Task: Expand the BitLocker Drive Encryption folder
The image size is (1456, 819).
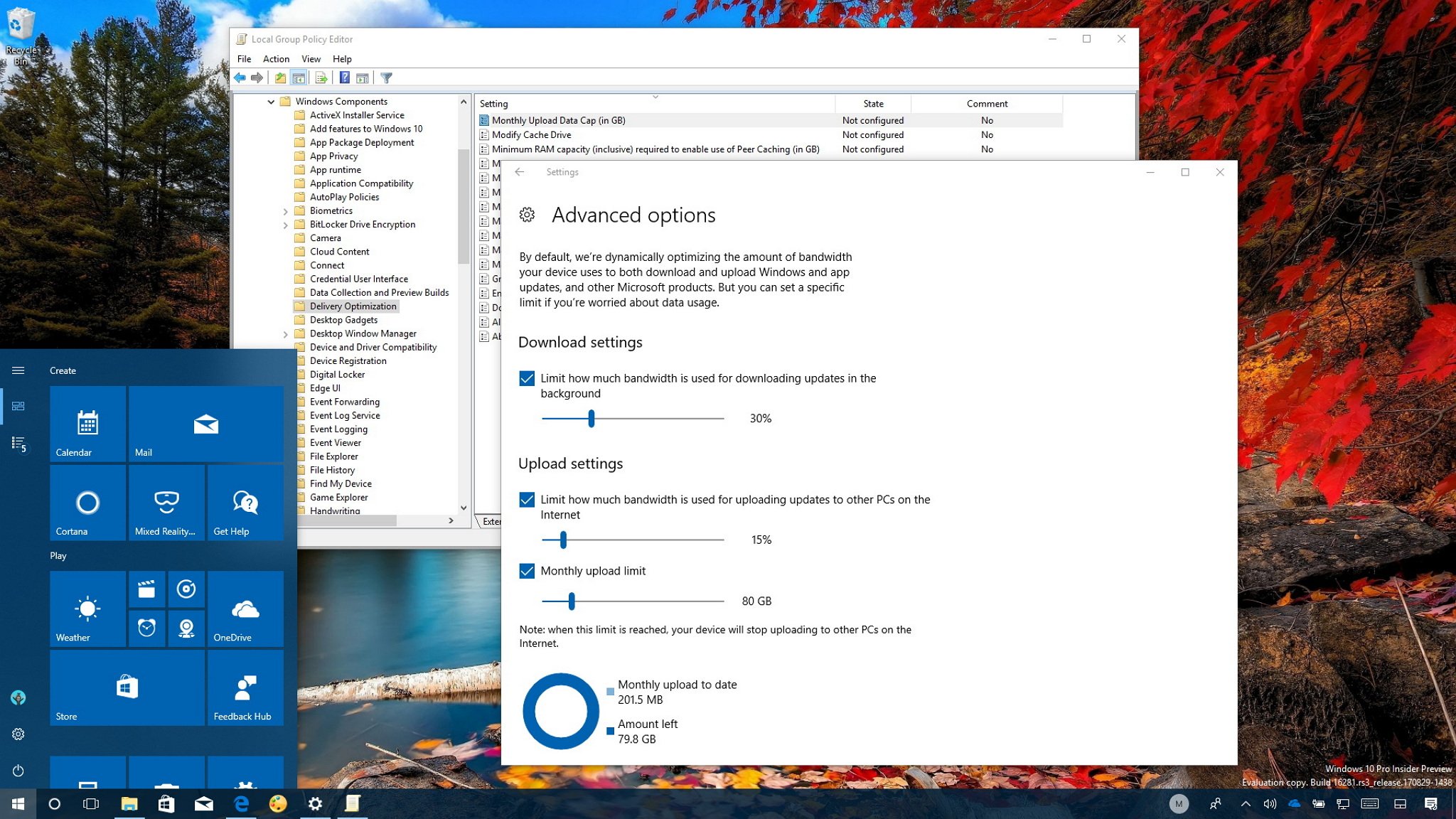Action: tap(285, 225)
